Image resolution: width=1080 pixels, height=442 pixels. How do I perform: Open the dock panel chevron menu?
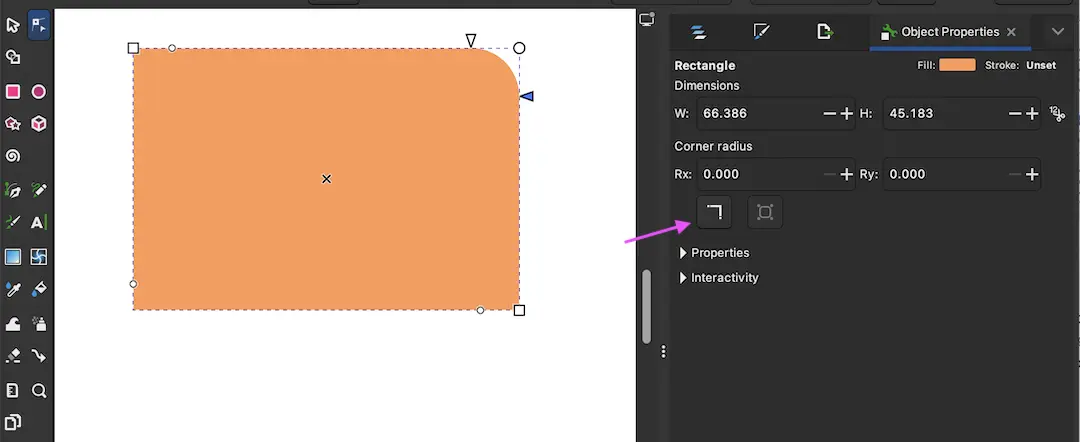click(1058, 32)
